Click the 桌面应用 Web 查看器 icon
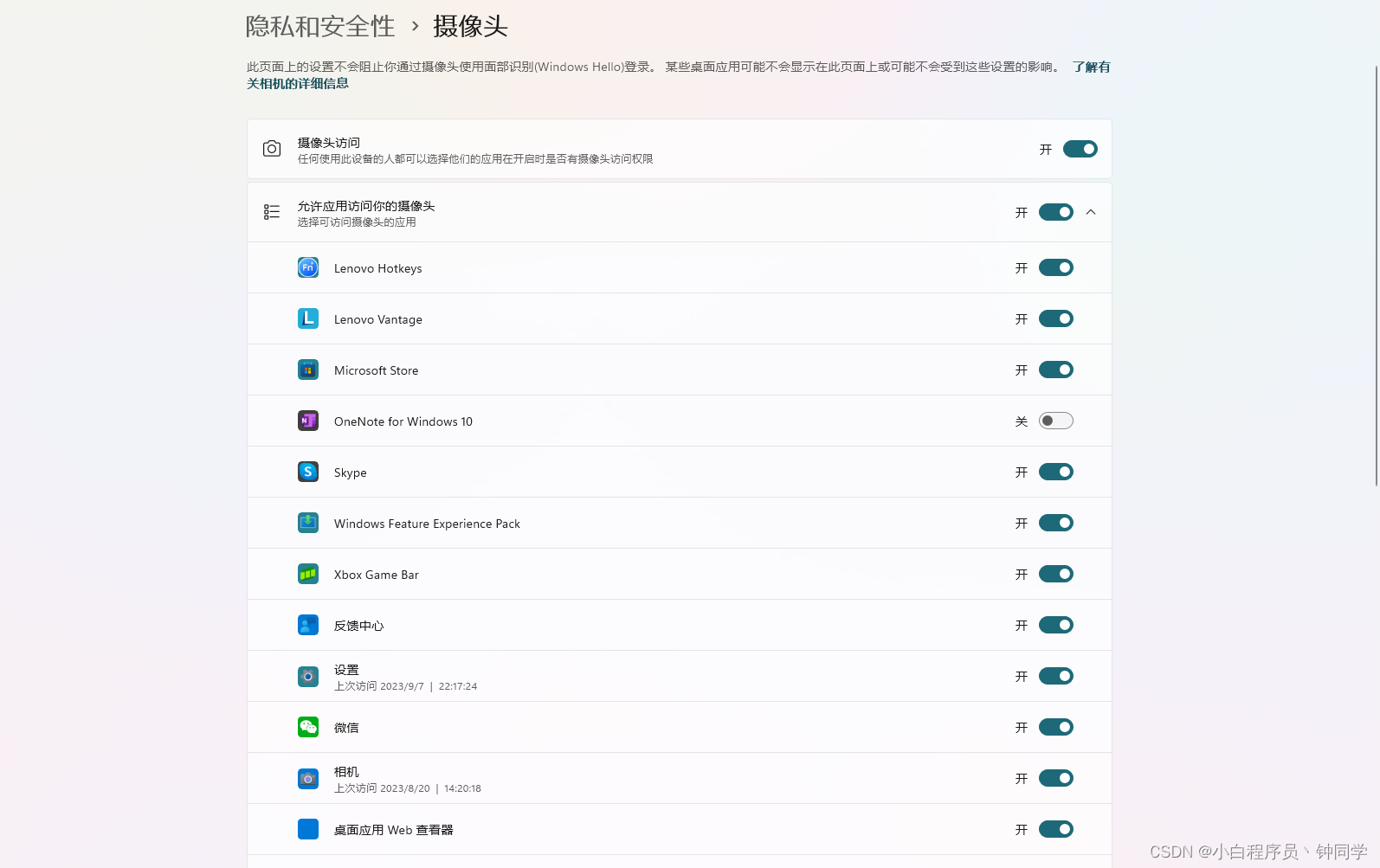 pos(308,829)
